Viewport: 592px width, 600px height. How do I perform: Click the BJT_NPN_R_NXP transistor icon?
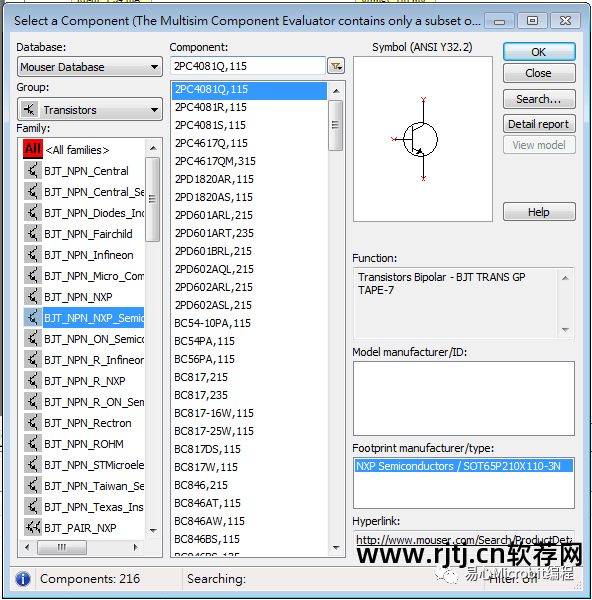click(x=33, y=381)
